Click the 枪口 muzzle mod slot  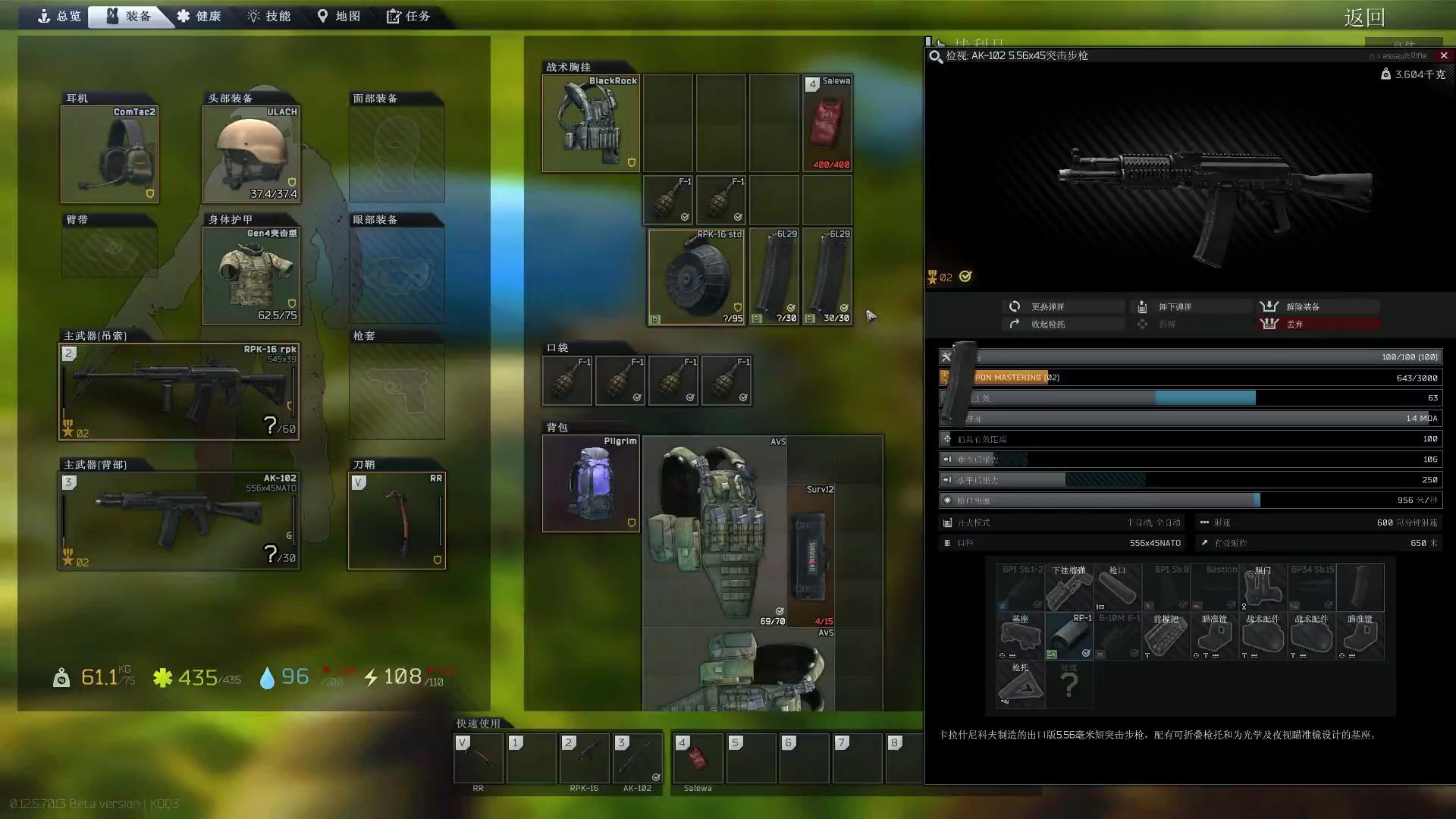point(1118,588)
